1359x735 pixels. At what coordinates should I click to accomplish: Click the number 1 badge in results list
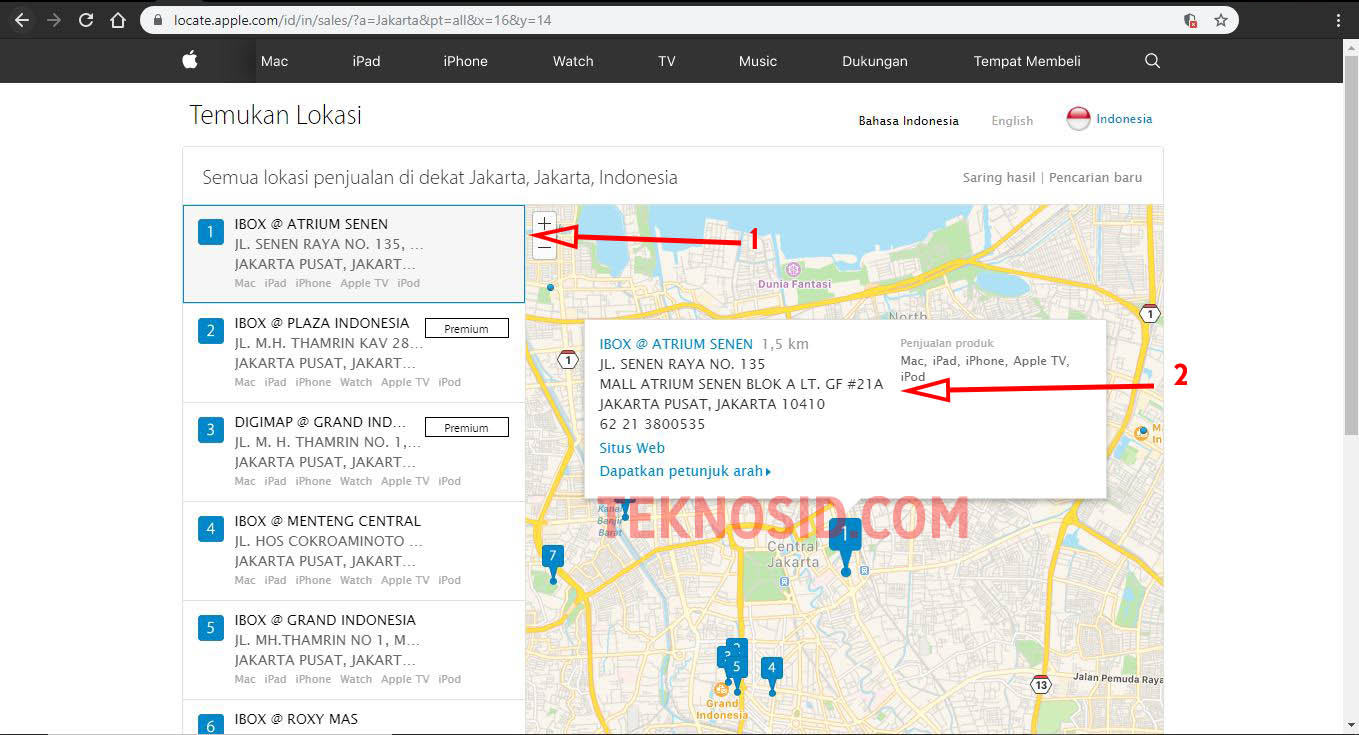210,233
